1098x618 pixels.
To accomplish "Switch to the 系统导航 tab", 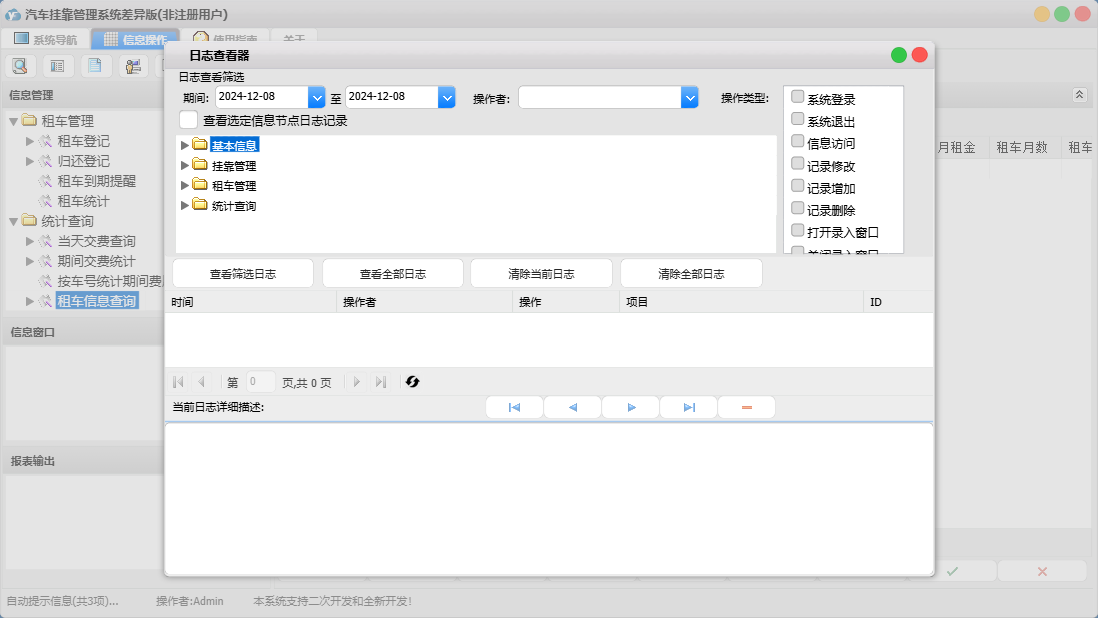I will pyautogui.click(x=45, y=40).
